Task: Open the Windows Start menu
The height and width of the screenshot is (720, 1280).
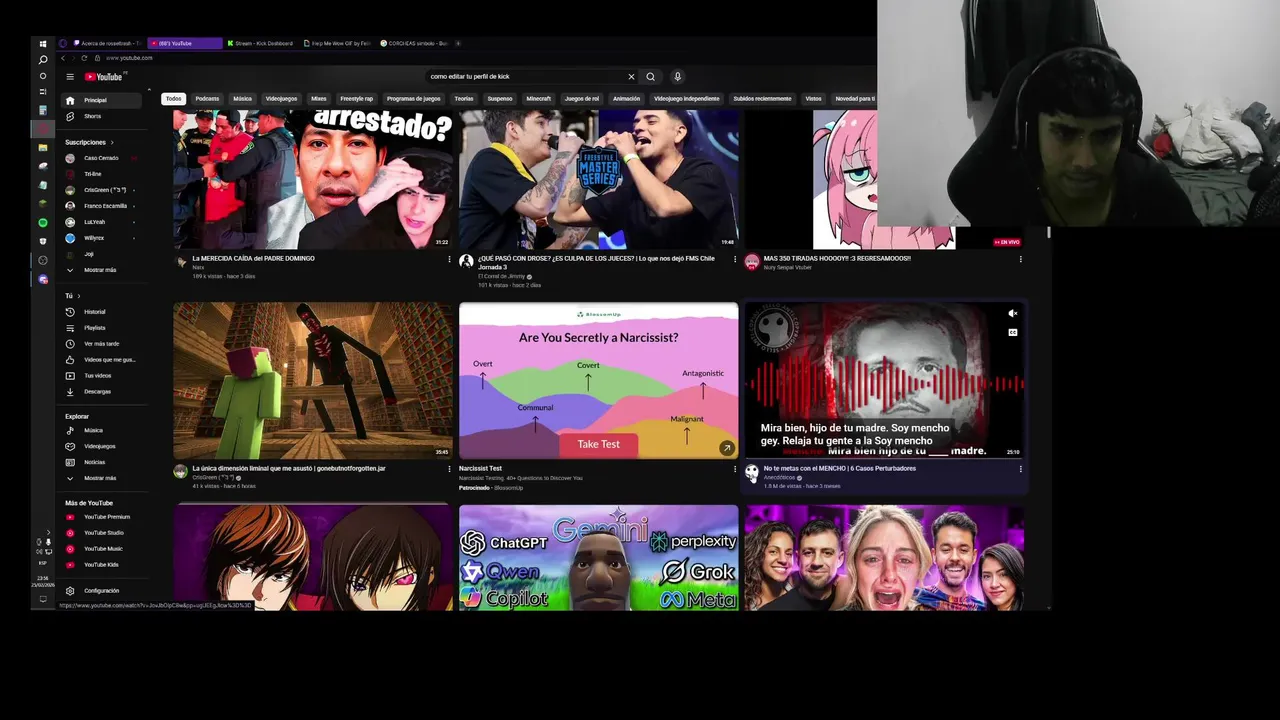Action: point(43,44)
